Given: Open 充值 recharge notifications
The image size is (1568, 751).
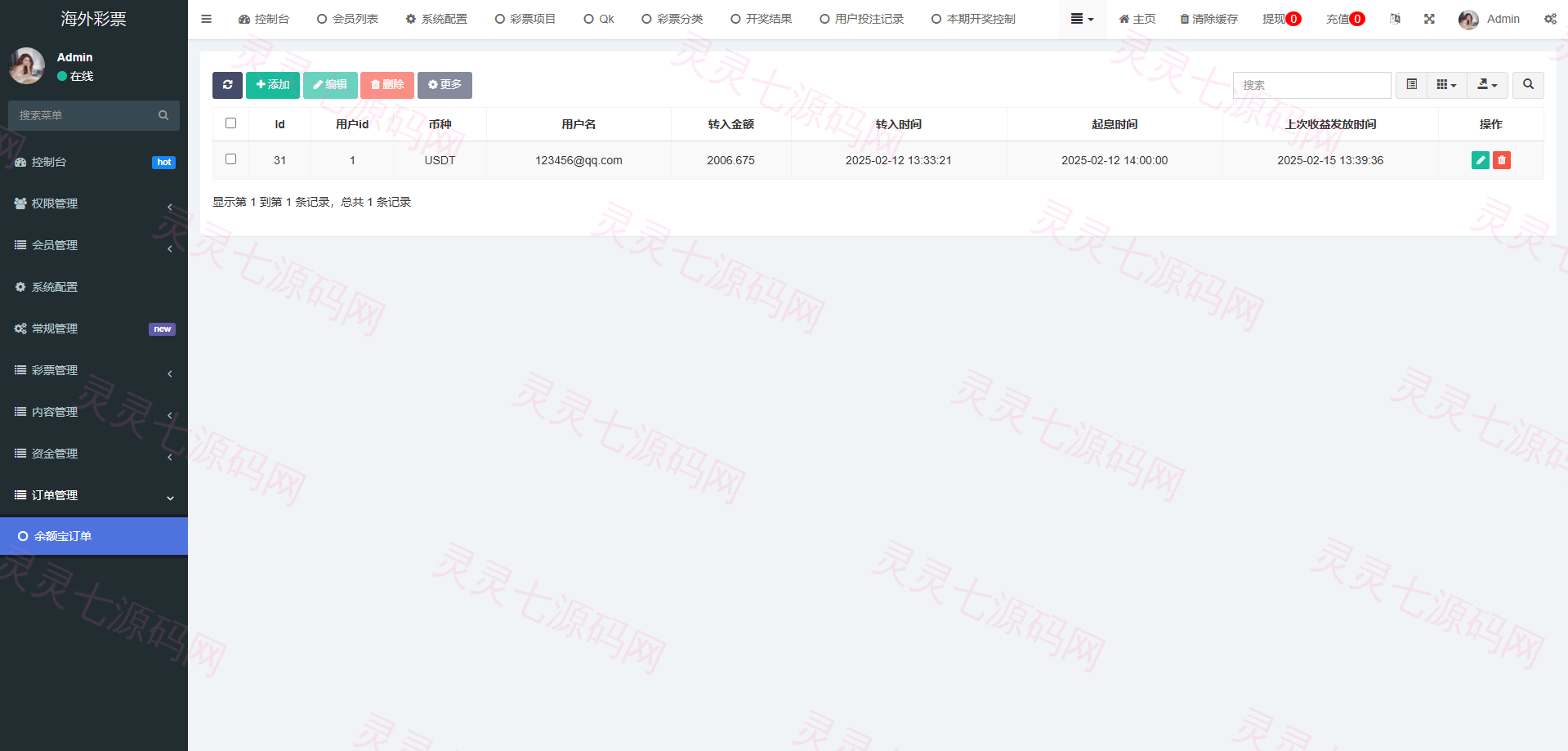Looking at the screenshot, I should [x=1345, y=19].
